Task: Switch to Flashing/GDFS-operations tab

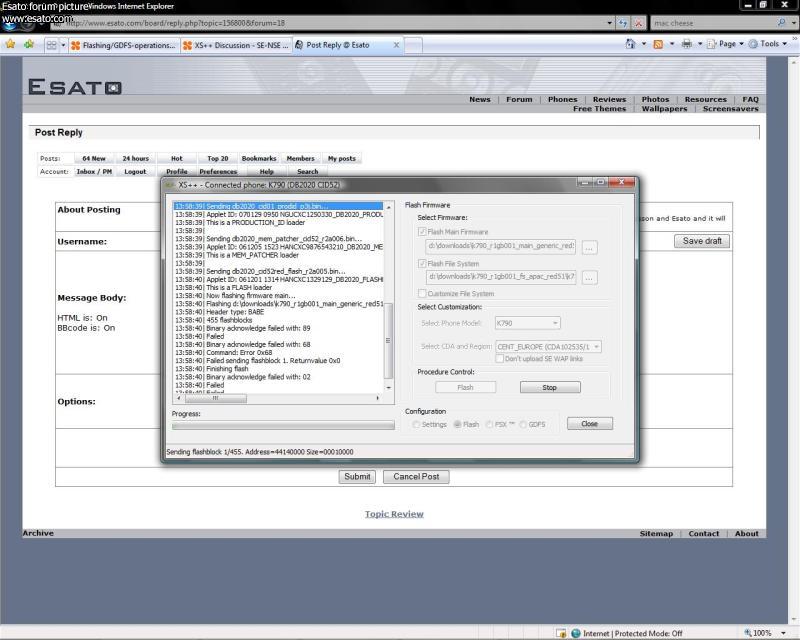Action: 123,45
